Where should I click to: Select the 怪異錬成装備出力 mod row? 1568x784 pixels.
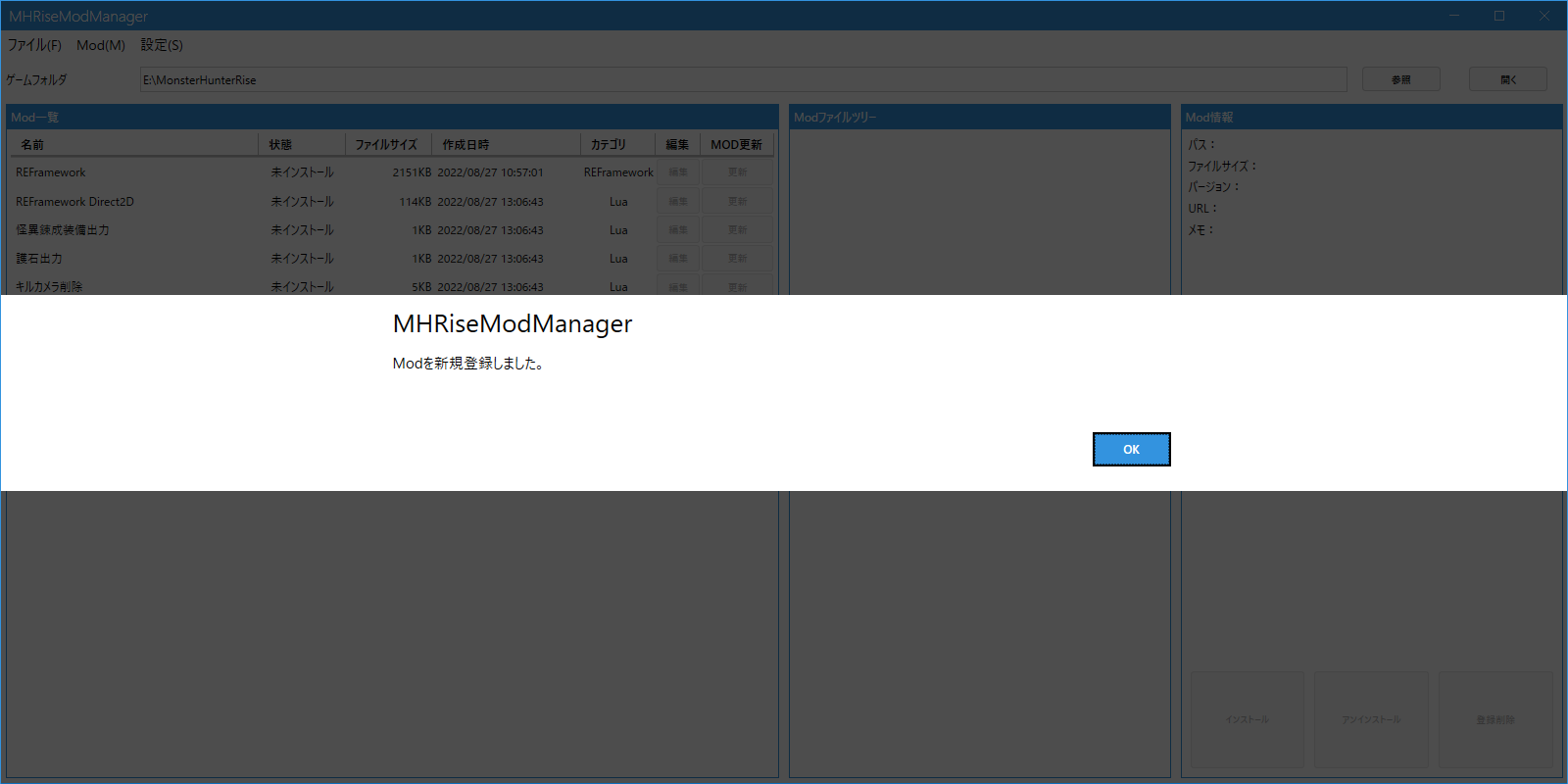click(392, 229)
